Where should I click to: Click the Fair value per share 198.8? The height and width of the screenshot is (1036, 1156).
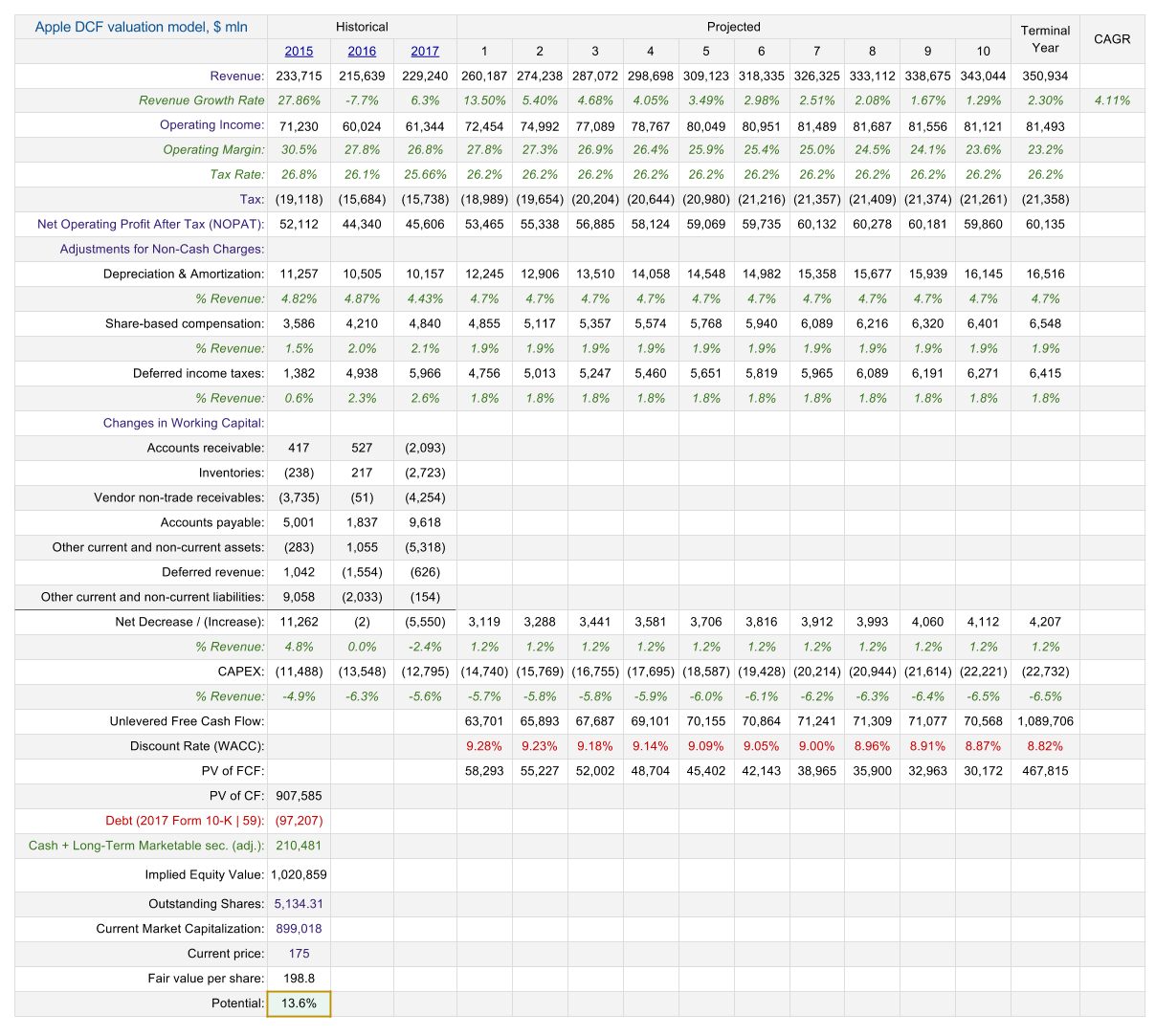[x=299, y=979]
